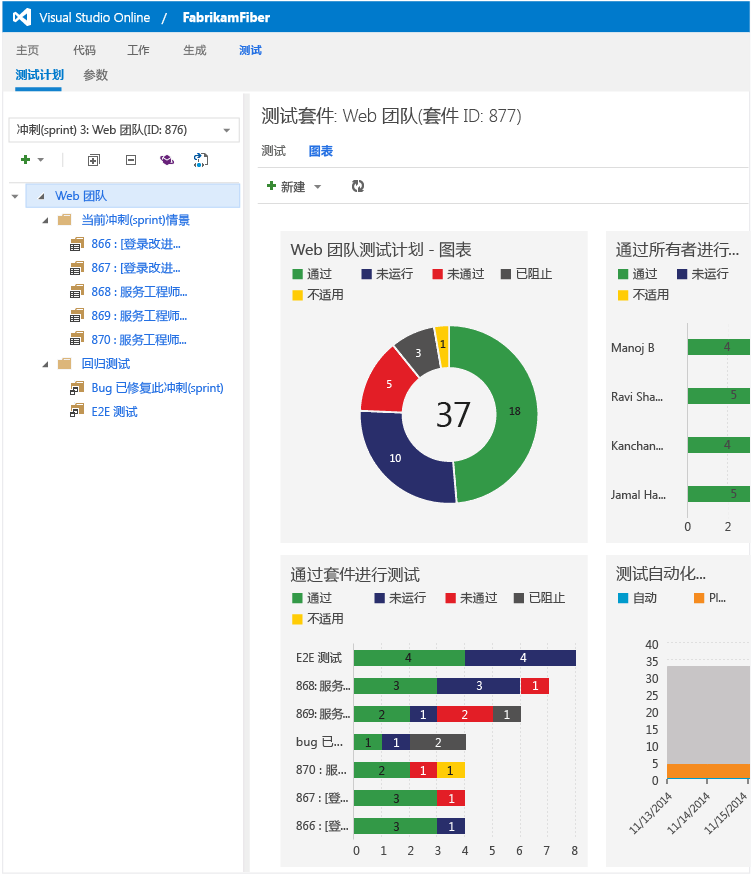Screen dimensions: 752x875
Task: Switch to the 参数 sub-tab
Action: pos(95,75)
